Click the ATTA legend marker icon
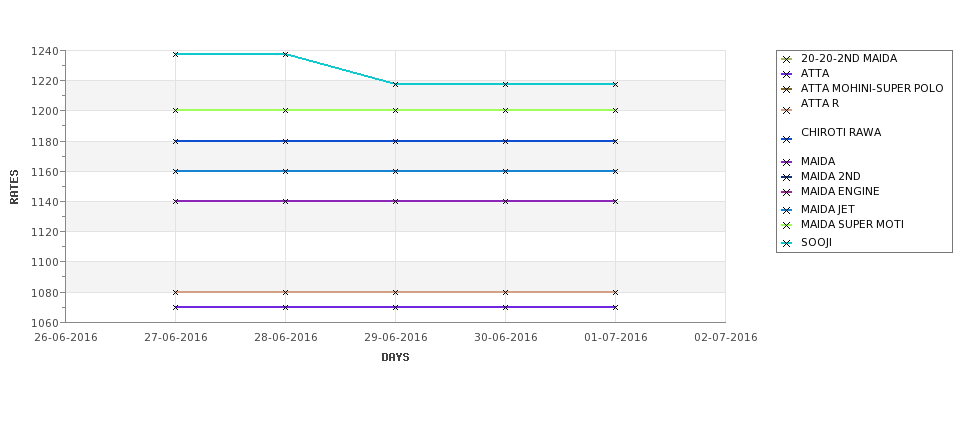 click(x=787, y=75)
